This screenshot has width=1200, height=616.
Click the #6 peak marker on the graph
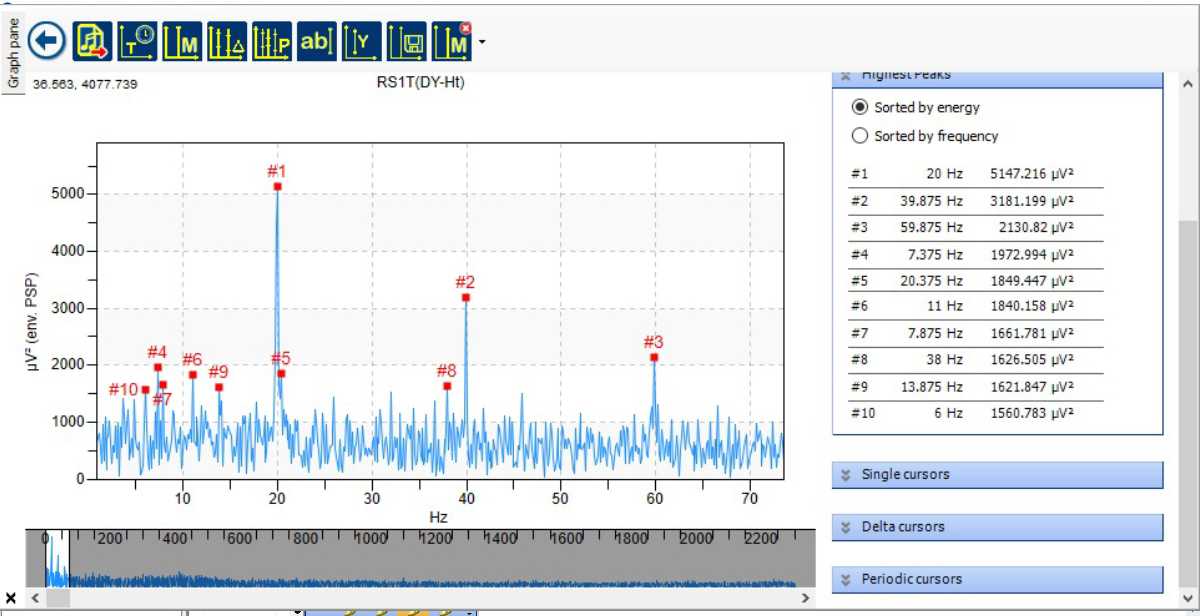(193, 375)
